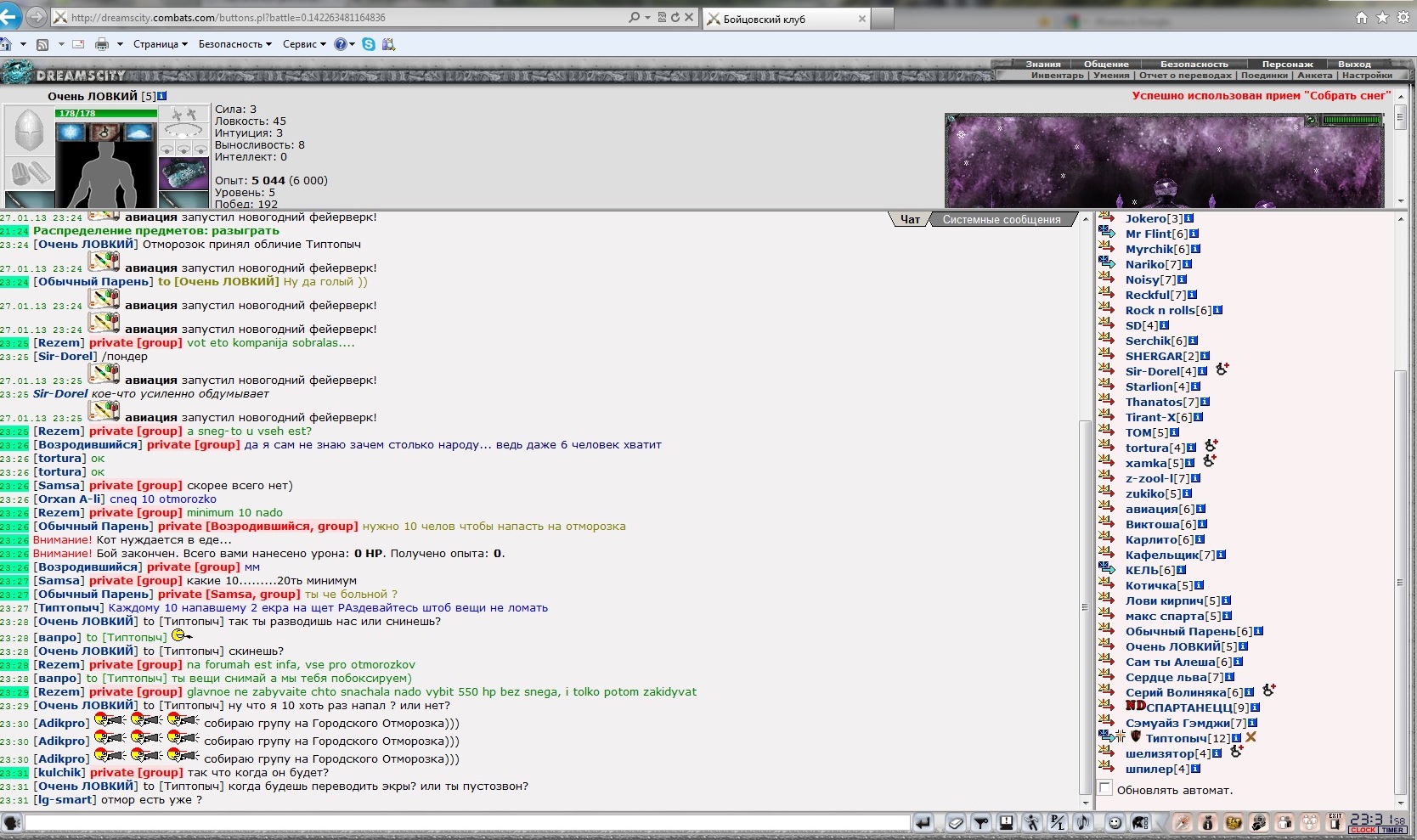
Task: Toggle the music note sound icon
Action: (1083, 822)
